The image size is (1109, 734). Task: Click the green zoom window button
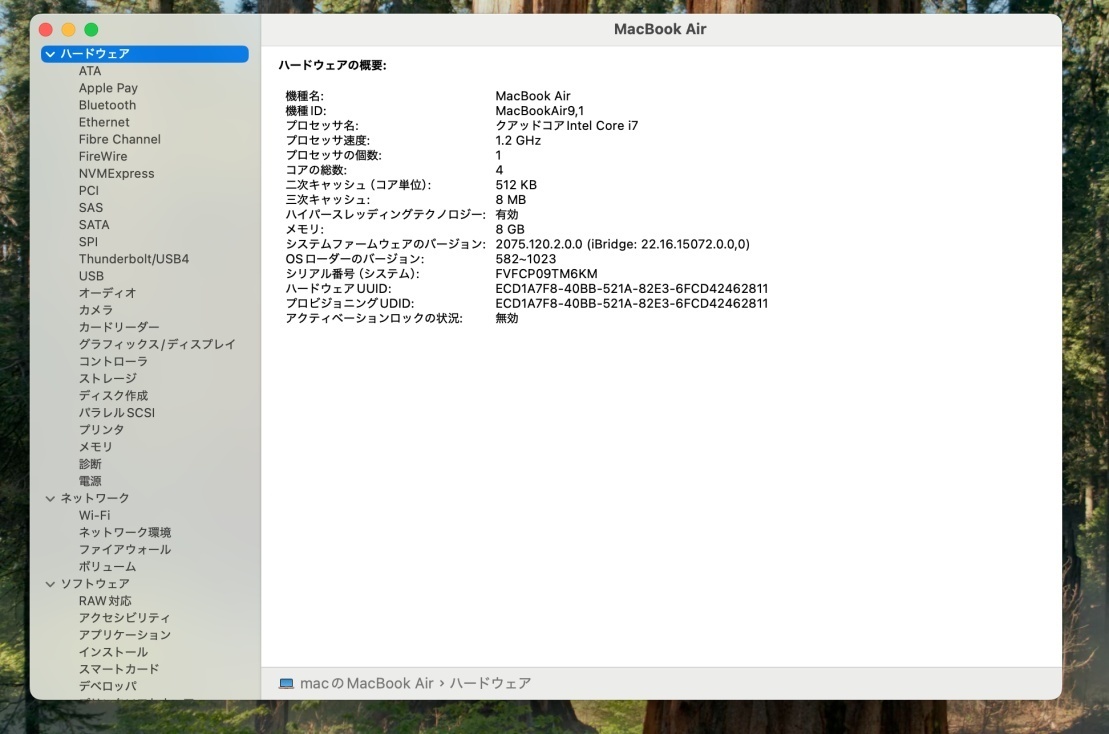pos(91,30)
